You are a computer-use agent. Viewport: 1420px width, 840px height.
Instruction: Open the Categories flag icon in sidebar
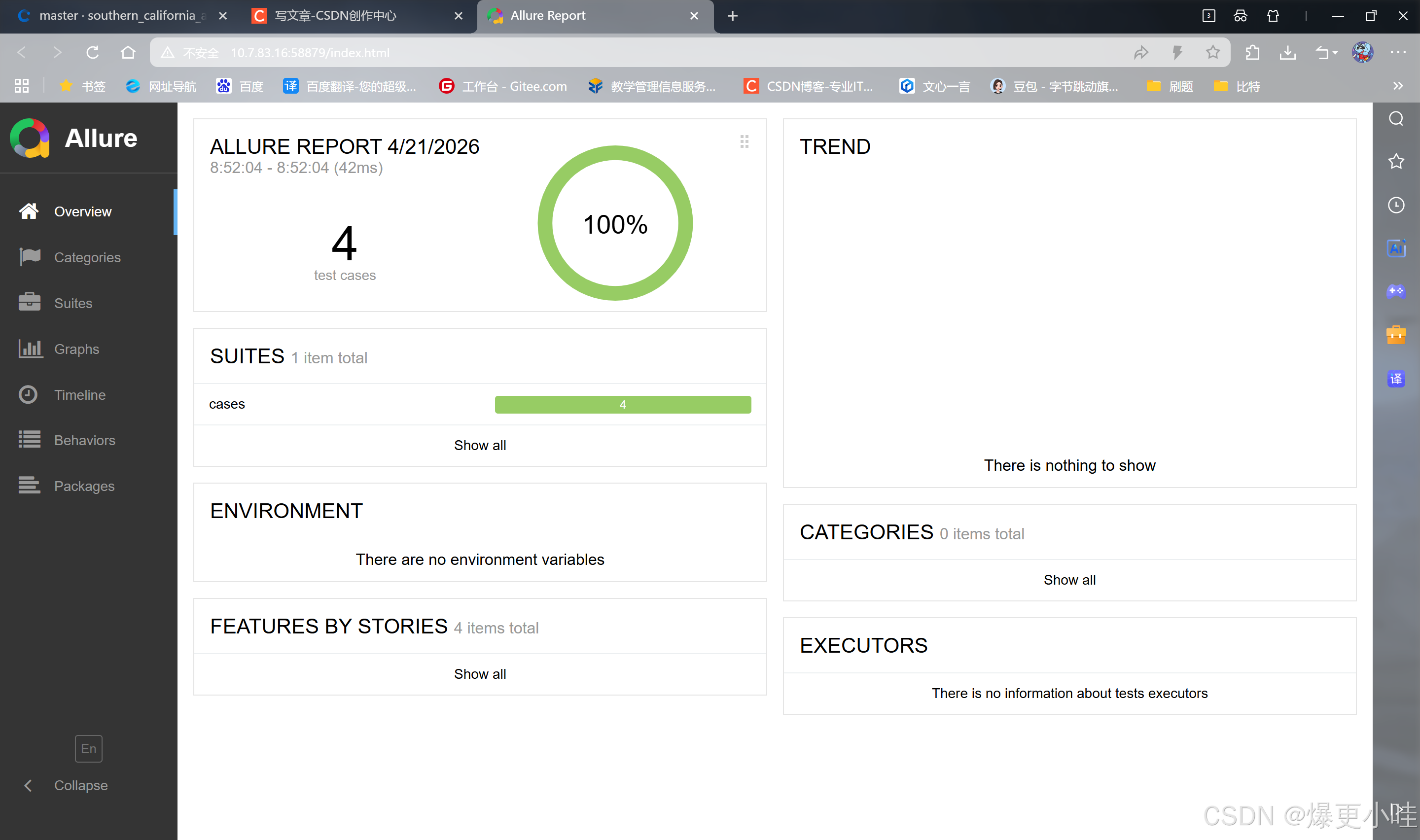[x=30, y=257]
